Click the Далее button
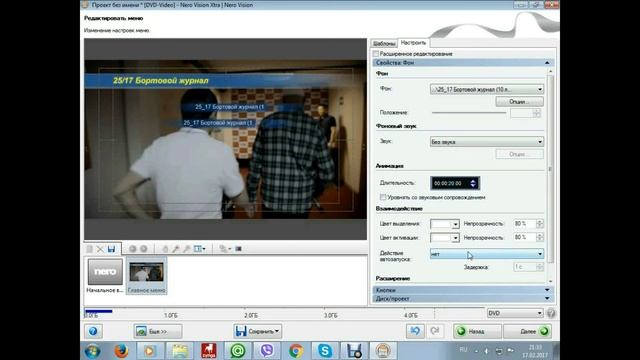This screenshot has width=640, height=360. (x=528, y=331)
